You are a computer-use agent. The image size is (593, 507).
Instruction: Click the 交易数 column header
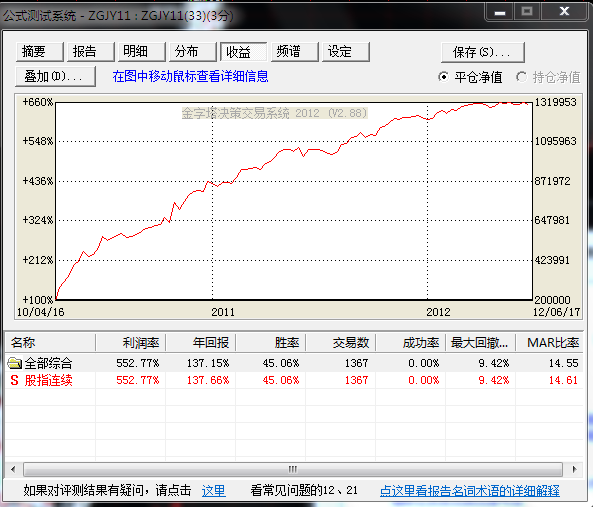pos(340,343)
